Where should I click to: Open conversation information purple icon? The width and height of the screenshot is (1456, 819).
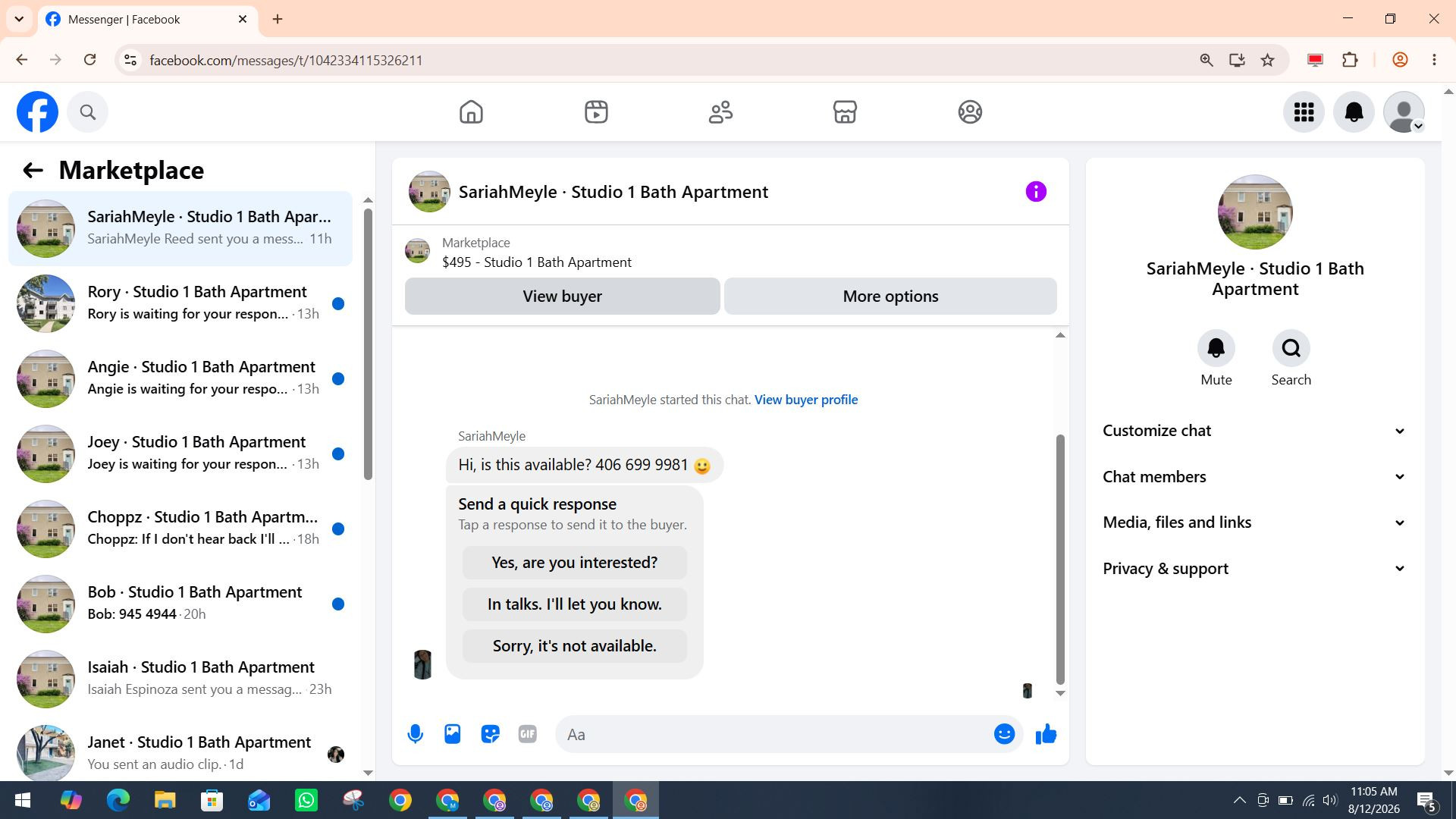[1036, 192]
